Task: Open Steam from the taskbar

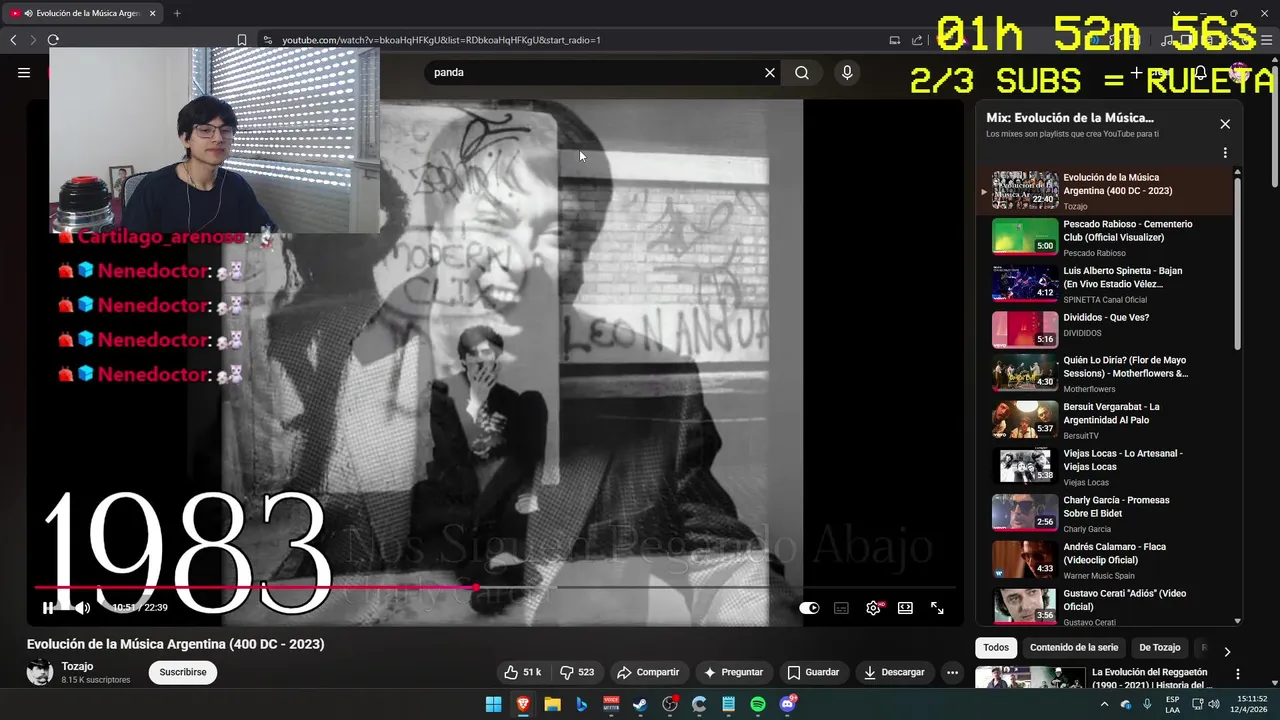Action: [x=640, y=705]
